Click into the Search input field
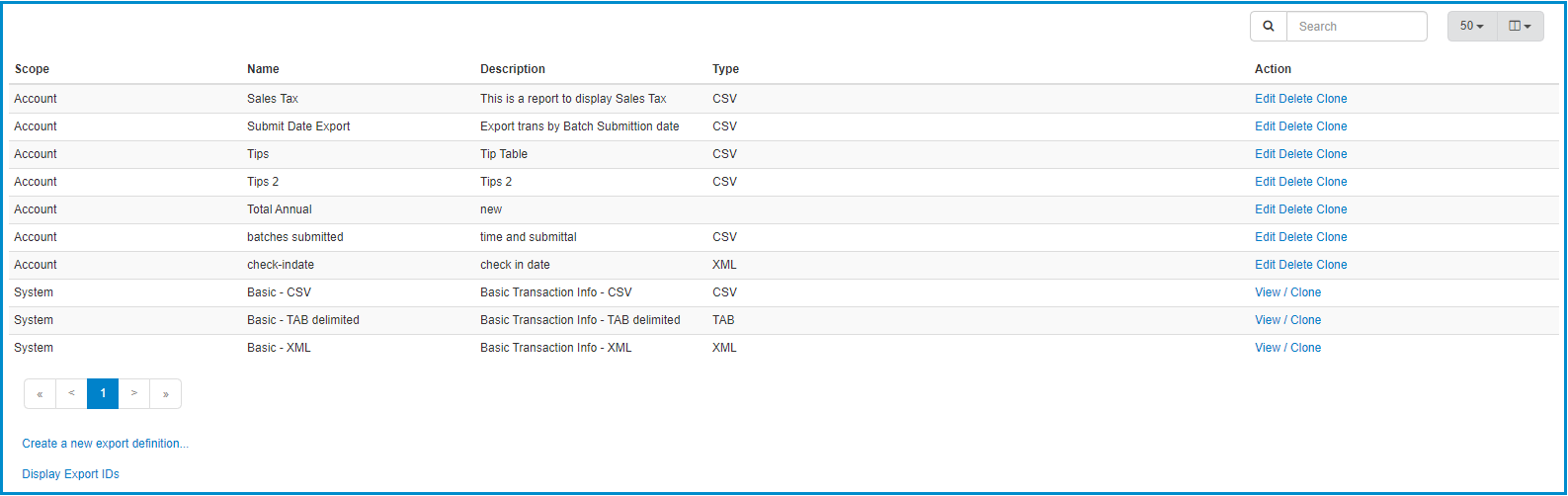Image resolution: width=1568 pixels, height=496 pixels. click(1357, 27)
